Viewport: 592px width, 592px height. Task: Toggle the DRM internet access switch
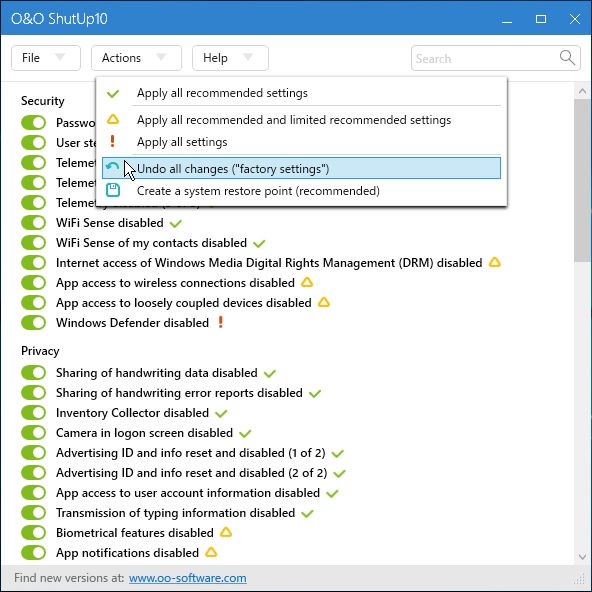coord(33,263)
